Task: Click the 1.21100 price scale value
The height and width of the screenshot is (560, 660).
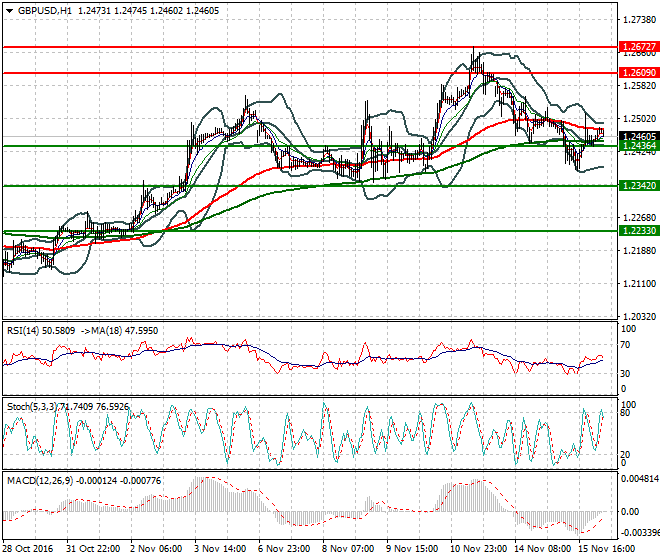Action: [x=639, y=284]
